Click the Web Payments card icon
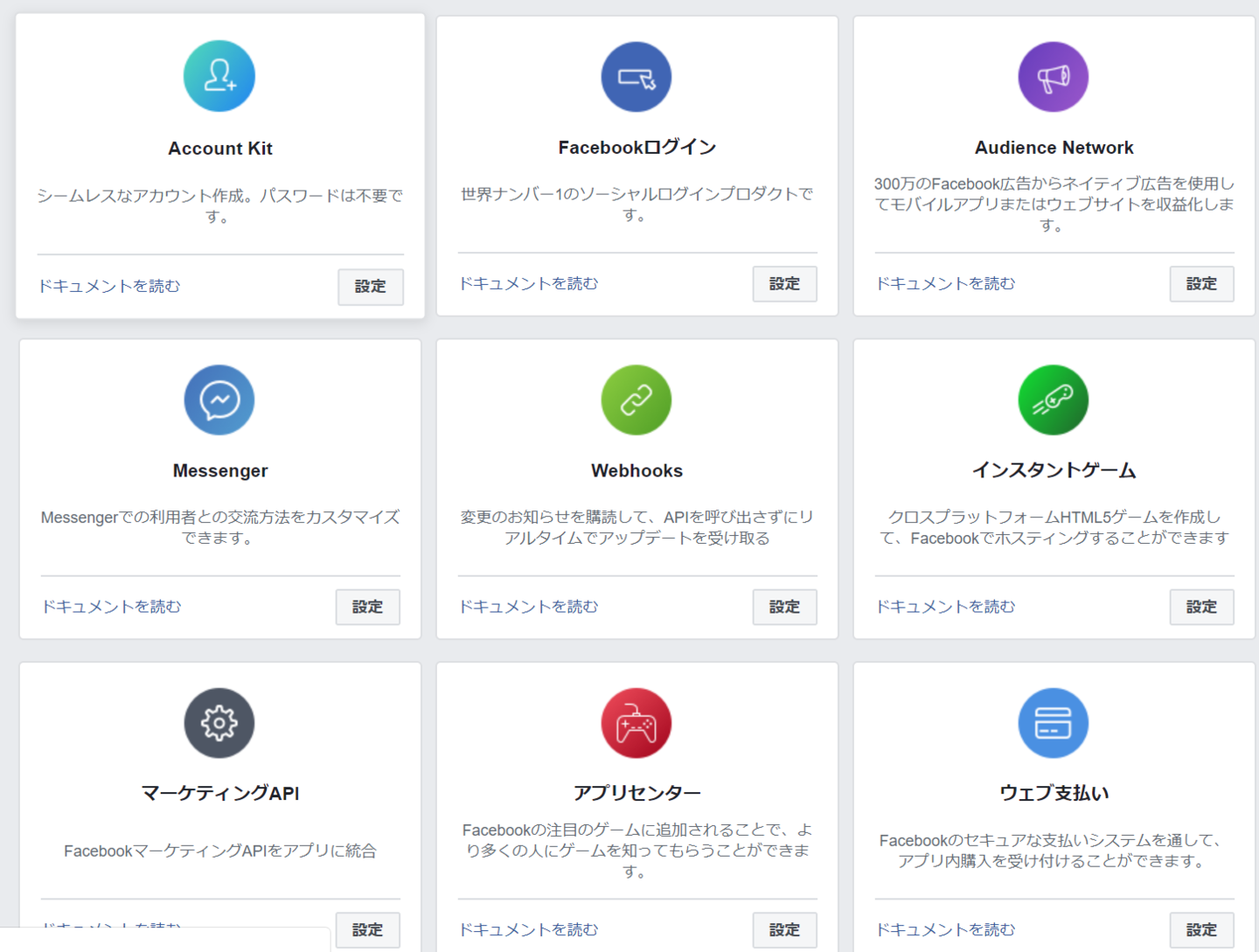This screenshot has height=952, width=1259. click(x=1054, y=723)
